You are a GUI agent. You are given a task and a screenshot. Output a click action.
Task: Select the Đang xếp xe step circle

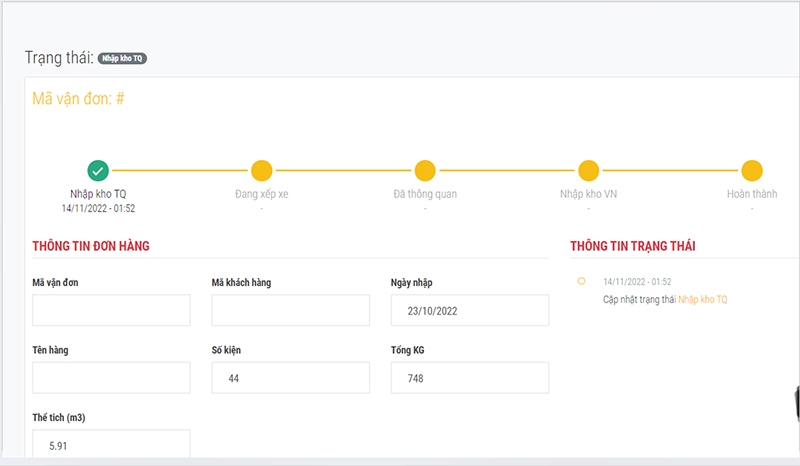click(262, 170)
